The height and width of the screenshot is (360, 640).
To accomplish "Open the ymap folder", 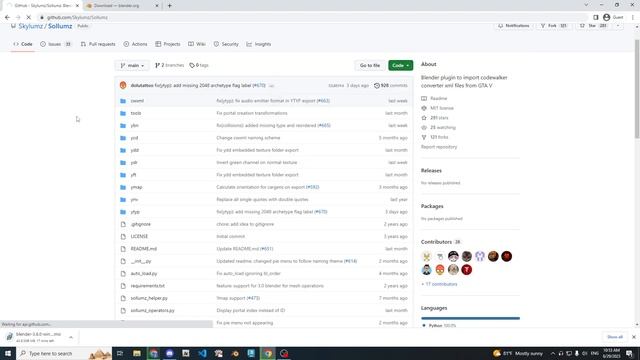I will click(136, 187).
